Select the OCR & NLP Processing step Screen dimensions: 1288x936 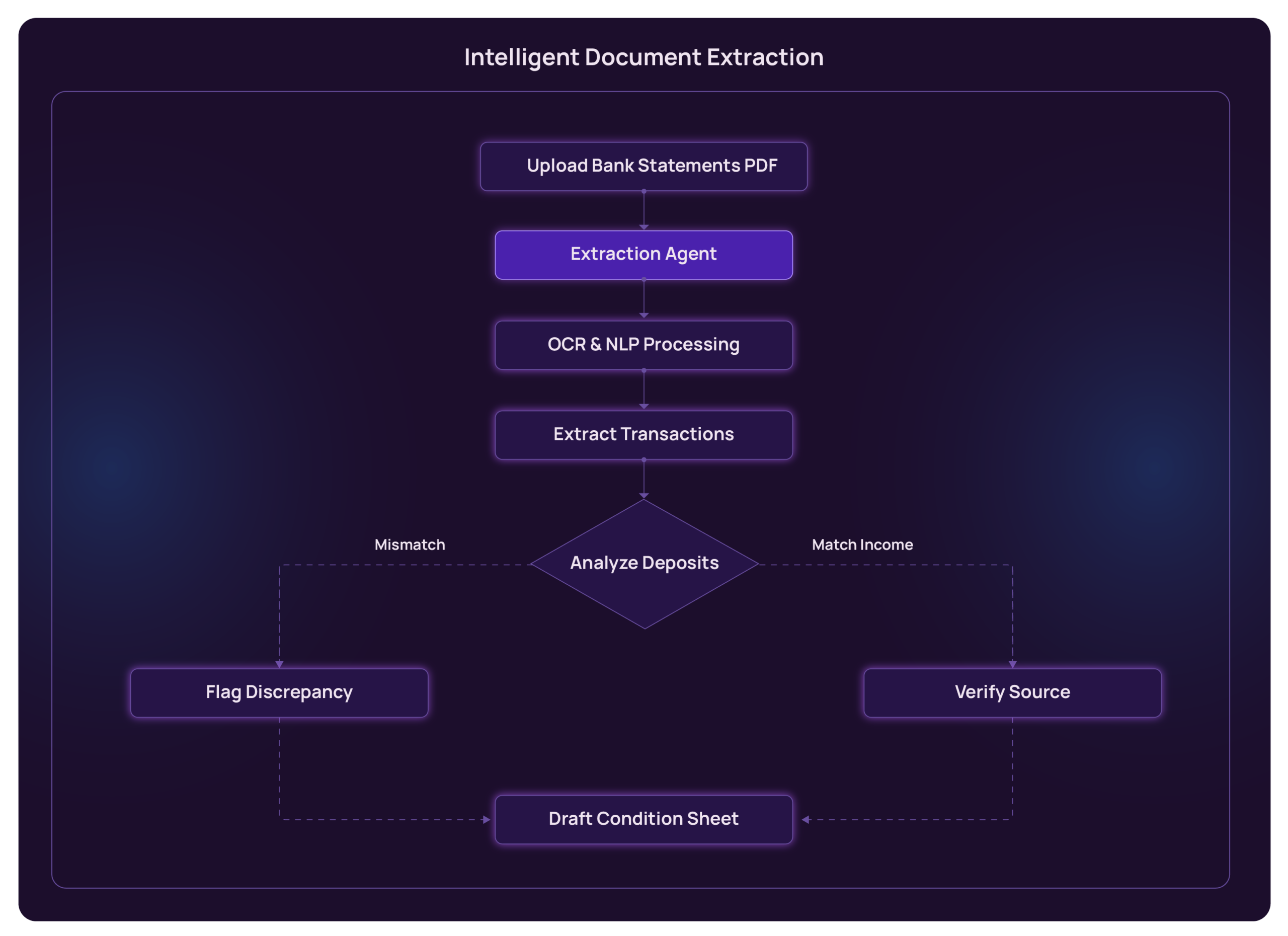point(644,344)
